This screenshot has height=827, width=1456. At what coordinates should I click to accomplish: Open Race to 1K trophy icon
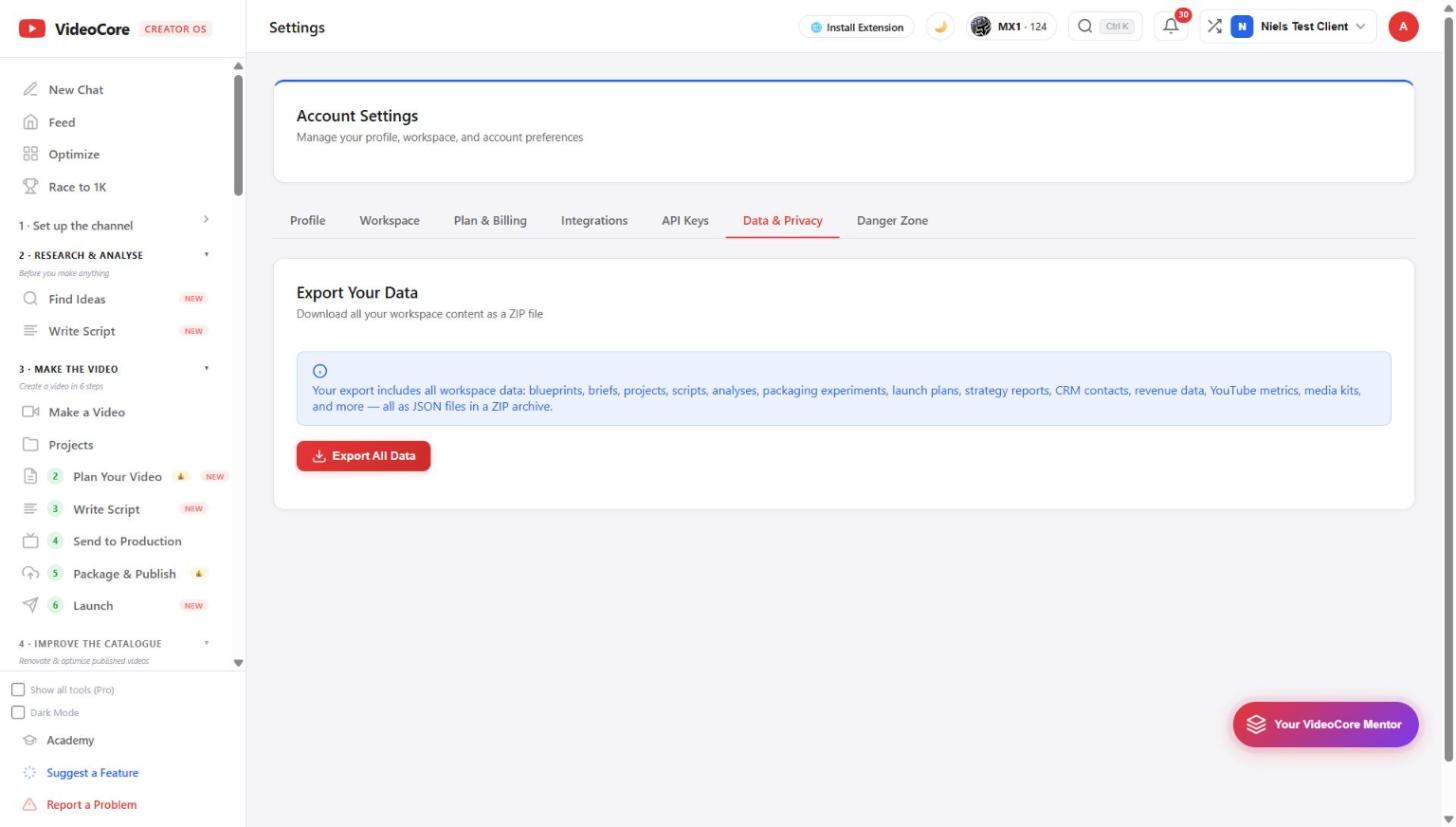[30, 187]
